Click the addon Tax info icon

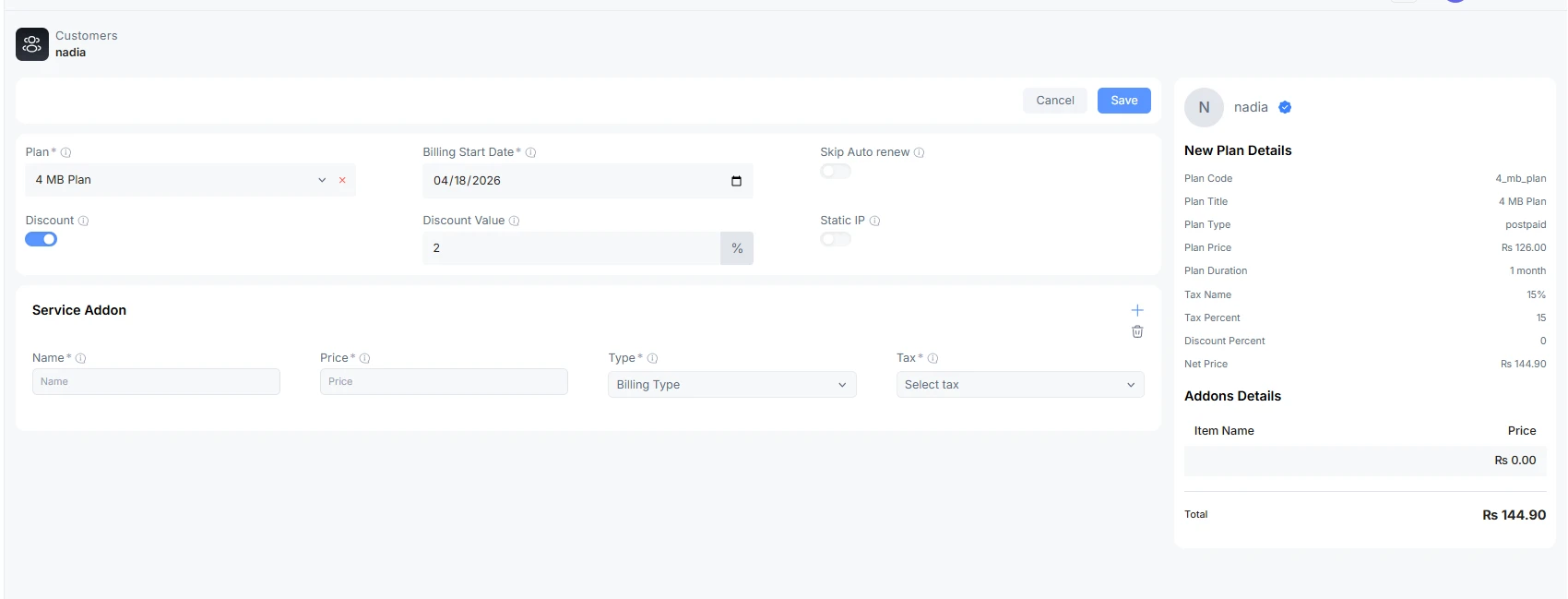pos(932,358)
